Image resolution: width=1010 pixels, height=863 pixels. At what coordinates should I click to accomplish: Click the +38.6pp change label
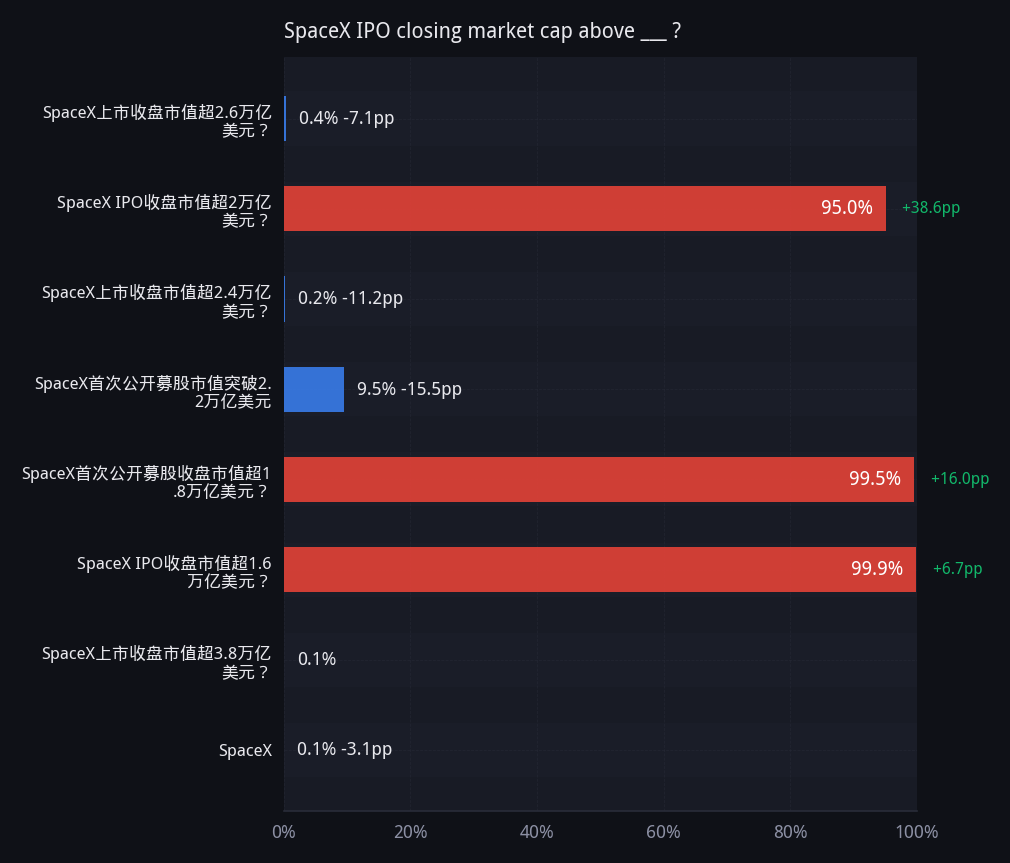[931, 207]
